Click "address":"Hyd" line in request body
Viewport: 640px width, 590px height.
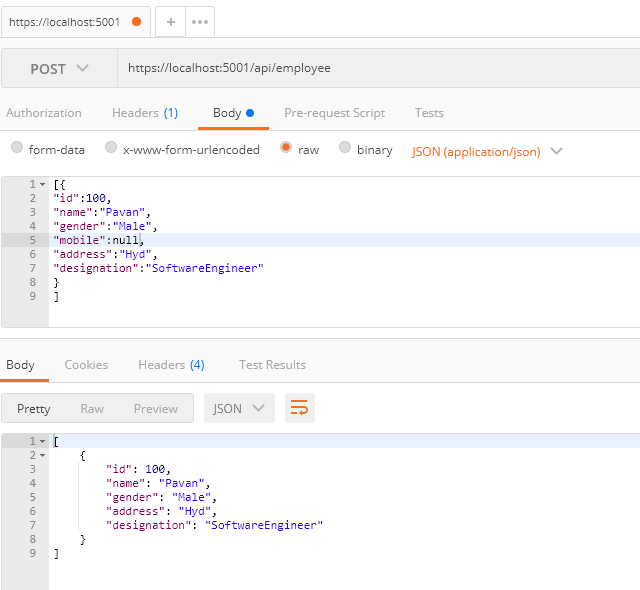[x=105, y=254]
